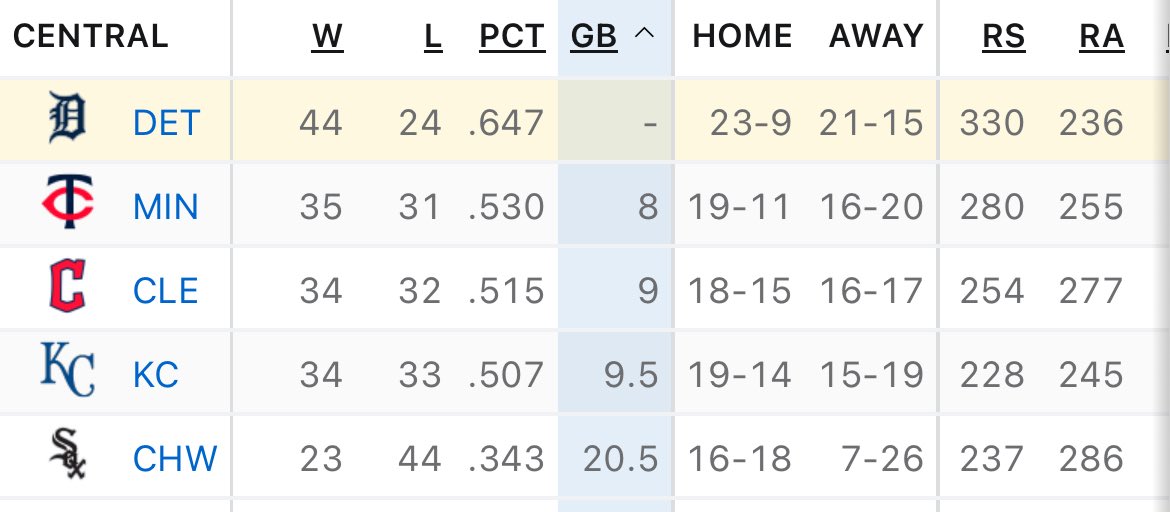The width and height of the screenshot is (1170, 512).
Task: Toggle the GB sort direction caret
Action: 645,34
